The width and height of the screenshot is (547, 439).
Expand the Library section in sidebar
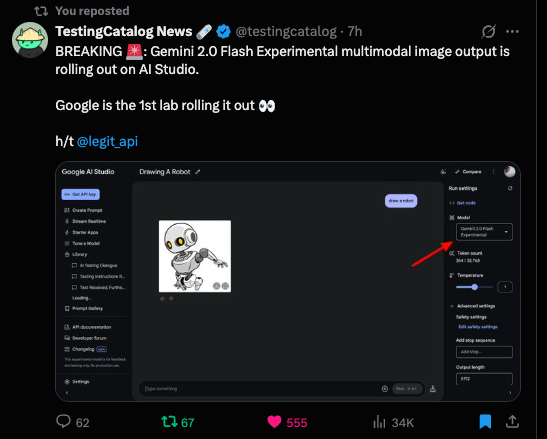pos(76,254)
